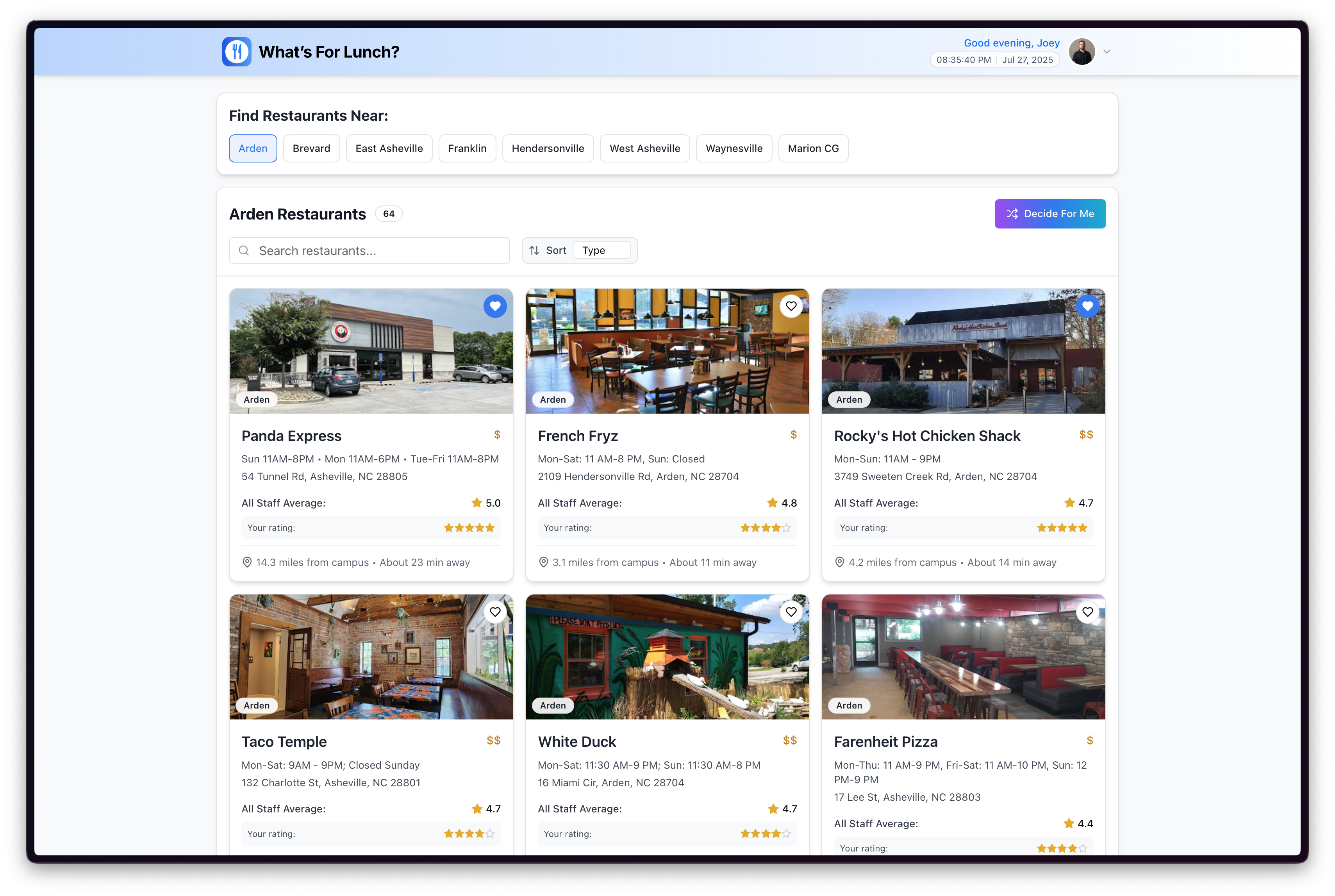Click the Farenheit Pizza interior photo

[964, 657]
